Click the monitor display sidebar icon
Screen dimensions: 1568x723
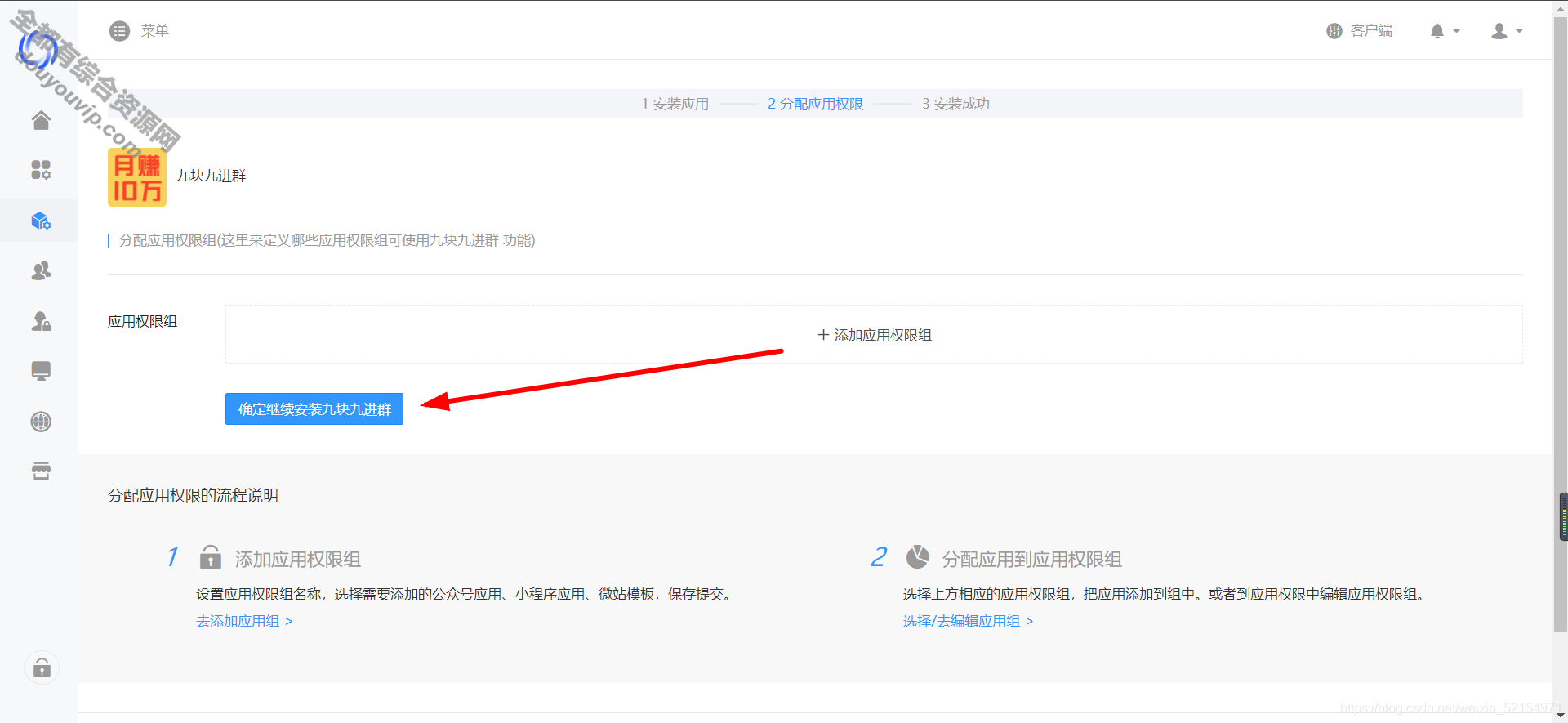41,371
